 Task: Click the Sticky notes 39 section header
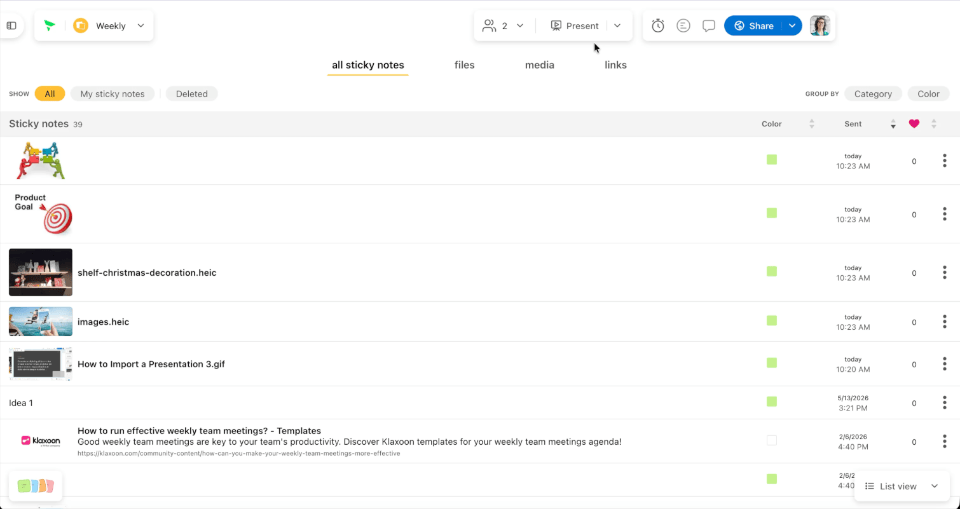45,124
